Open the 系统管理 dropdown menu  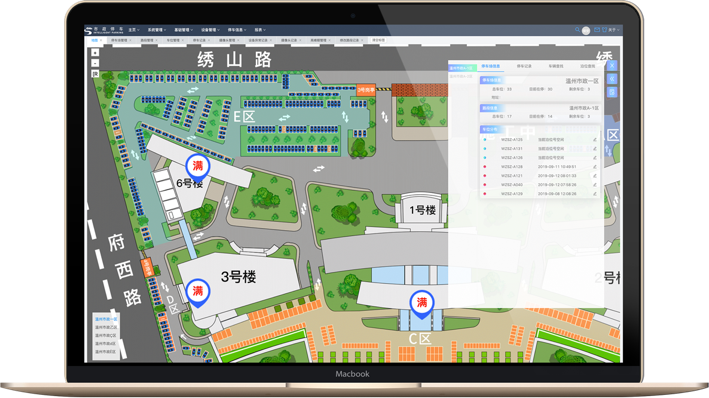click(x=157, y=30)
